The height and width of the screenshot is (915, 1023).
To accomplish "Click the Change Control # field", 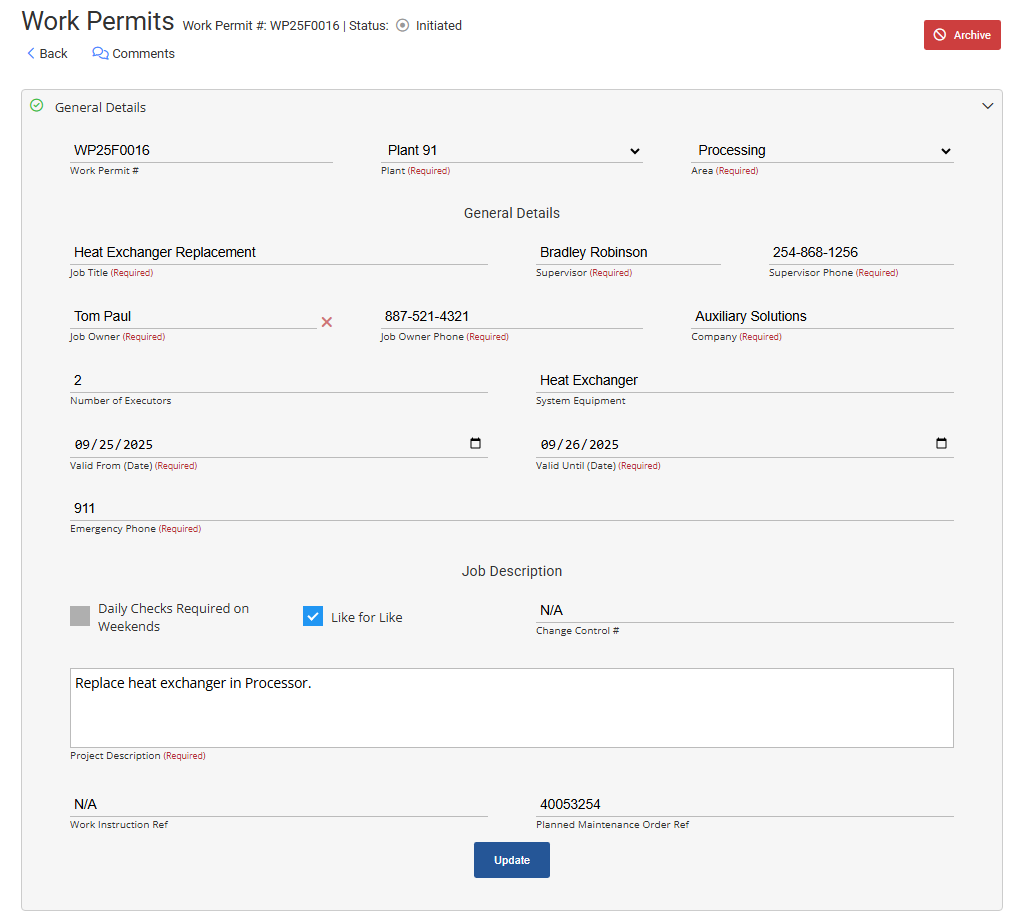I will (744, 610).
